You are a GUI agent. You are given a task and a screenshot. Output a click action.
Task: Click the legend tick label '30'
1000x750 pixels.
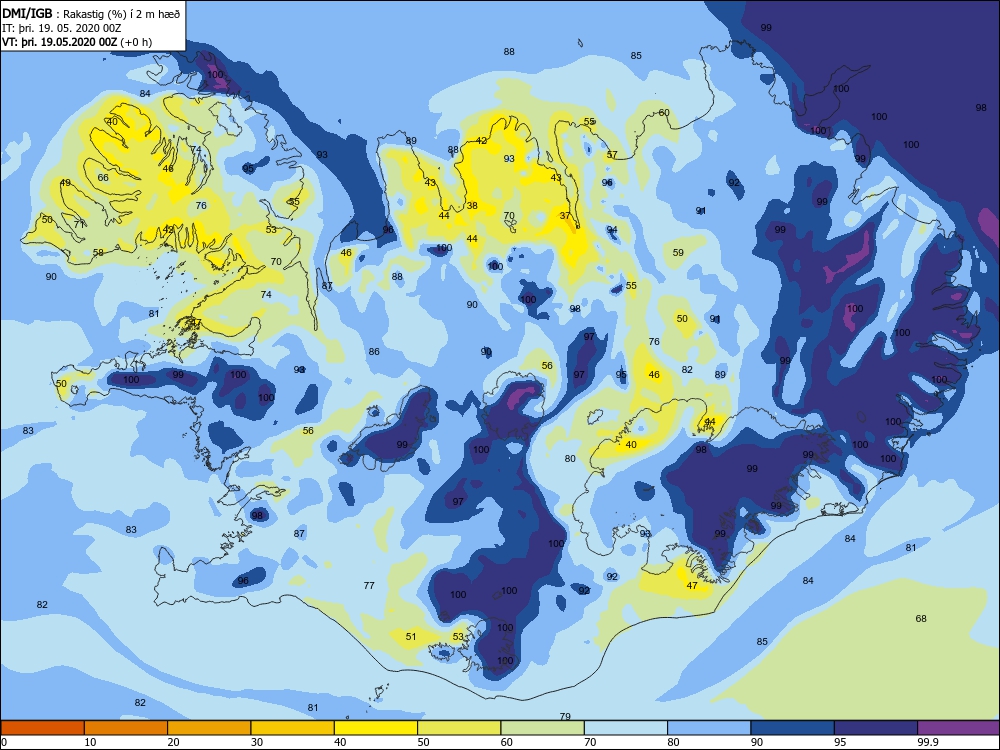pyautogui.click(x=257, y=742)
